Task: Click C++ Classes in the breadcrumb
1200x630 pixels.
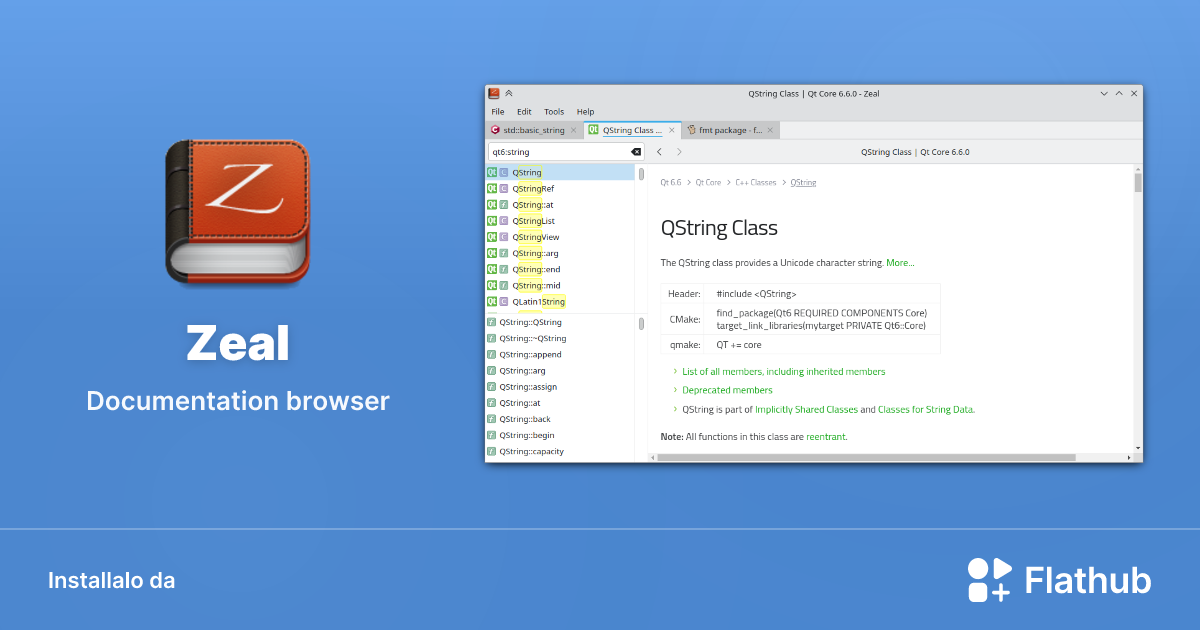Action: click(755, 183)
